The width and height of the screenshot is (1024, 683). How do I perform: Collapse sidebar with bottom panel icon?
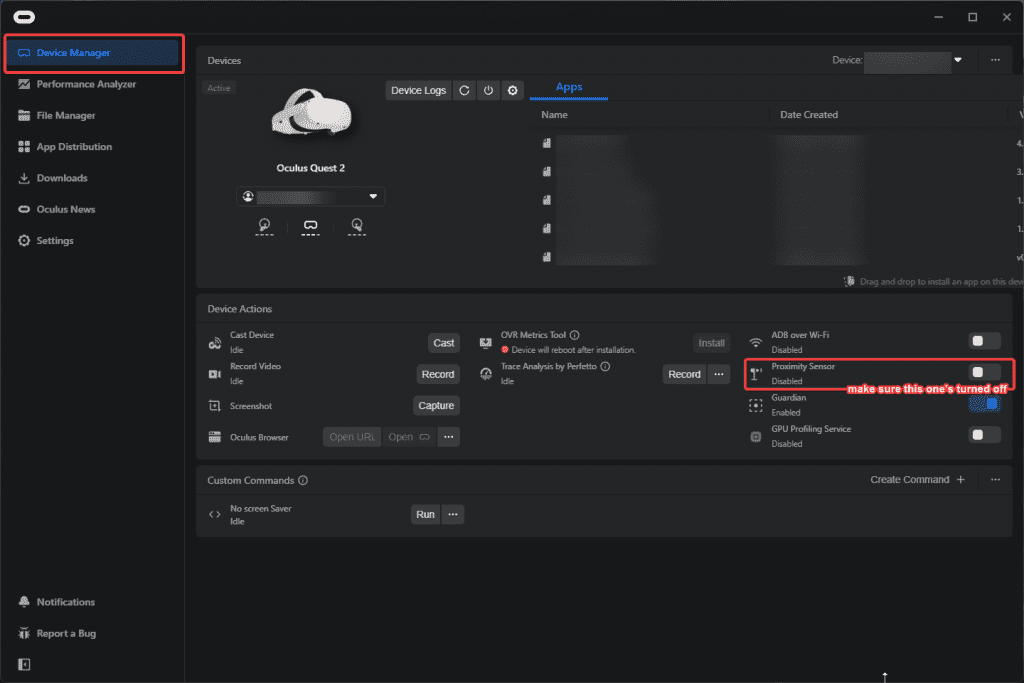point(24,665)
